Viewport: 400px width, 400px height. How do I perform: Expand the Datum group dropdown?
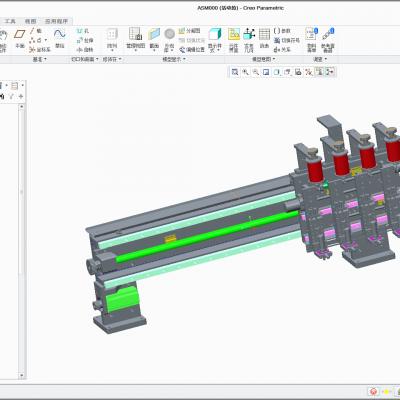pyautogui.click(x=39, y=59)
